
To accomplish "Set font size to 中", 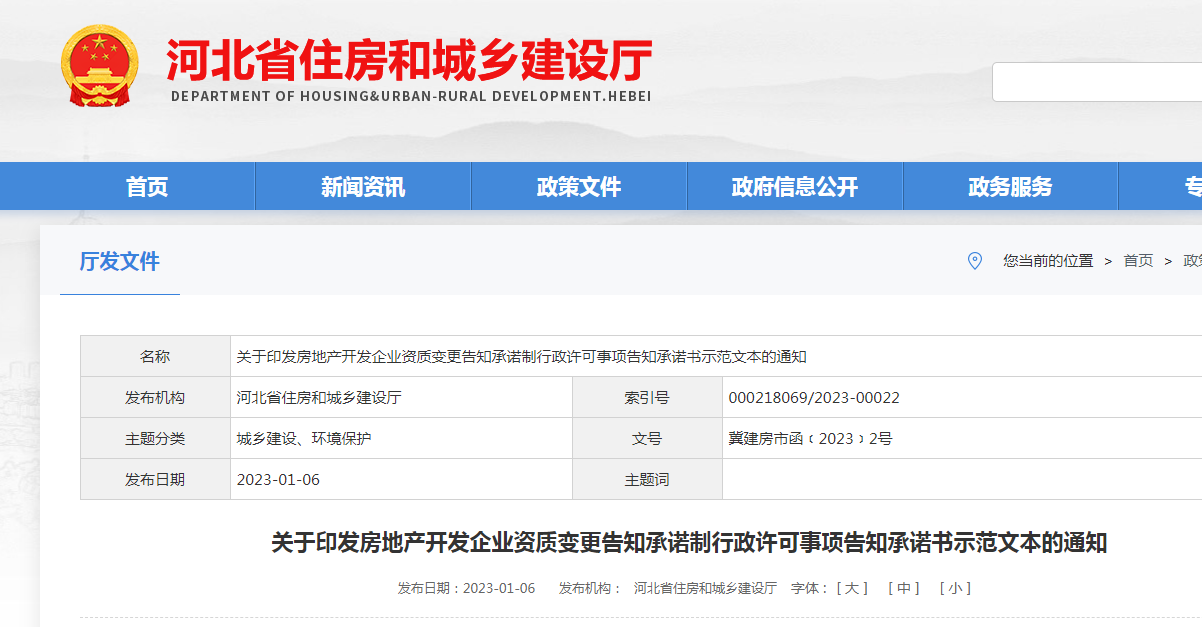I will pyautogui.click(x=904, y=588).
